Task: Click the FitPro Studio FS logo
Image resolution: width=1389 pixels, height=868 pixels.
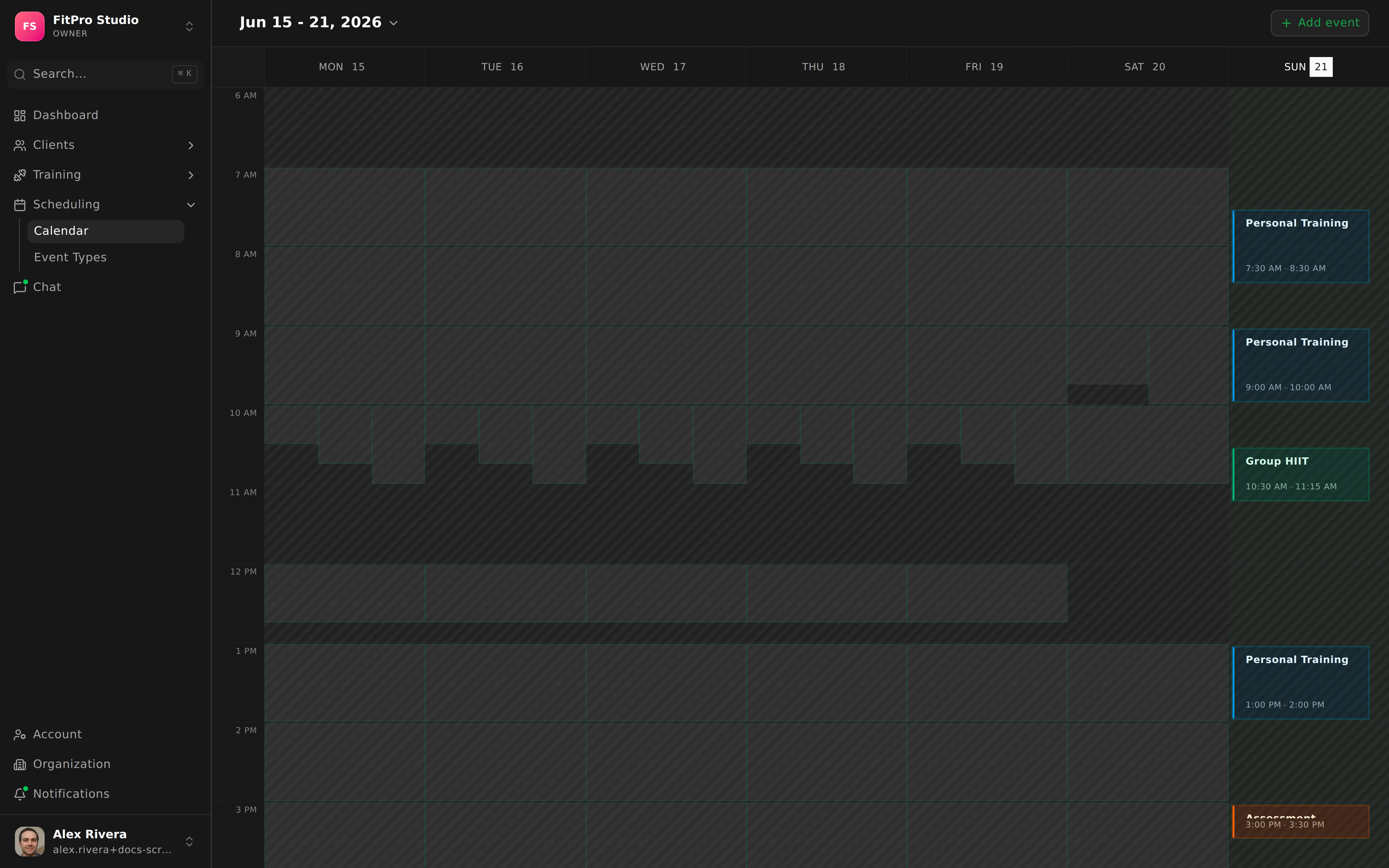Action: tap(29, 26)
